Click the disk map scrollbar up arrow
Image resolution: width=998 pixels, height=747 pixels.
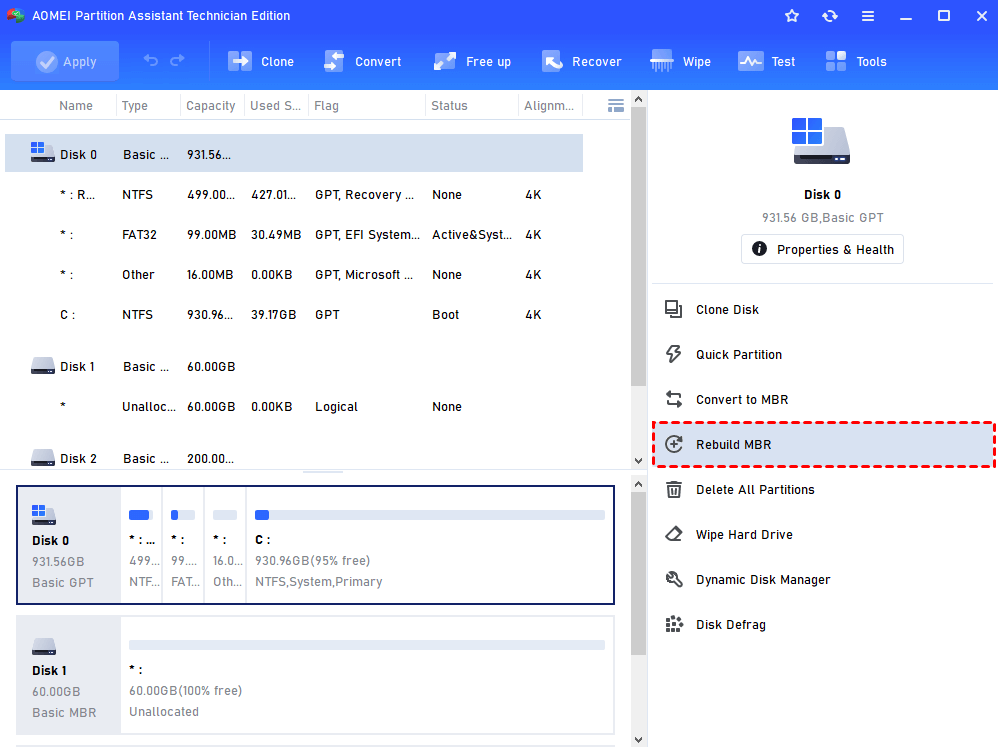pos(638,485)
